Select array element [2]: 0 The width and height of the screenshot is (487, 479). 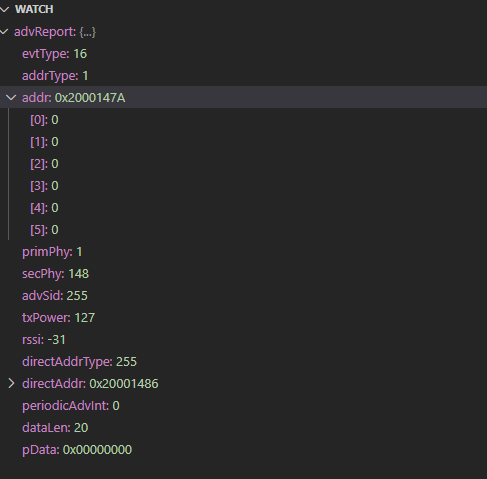tap(243, 164)
